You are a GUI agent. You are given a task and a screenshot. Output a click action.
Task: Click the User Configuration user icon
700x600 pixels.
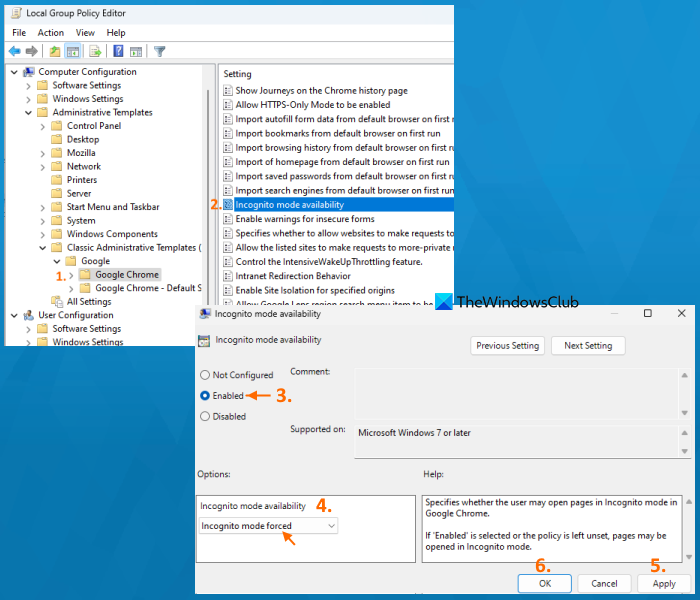(29, 315)
